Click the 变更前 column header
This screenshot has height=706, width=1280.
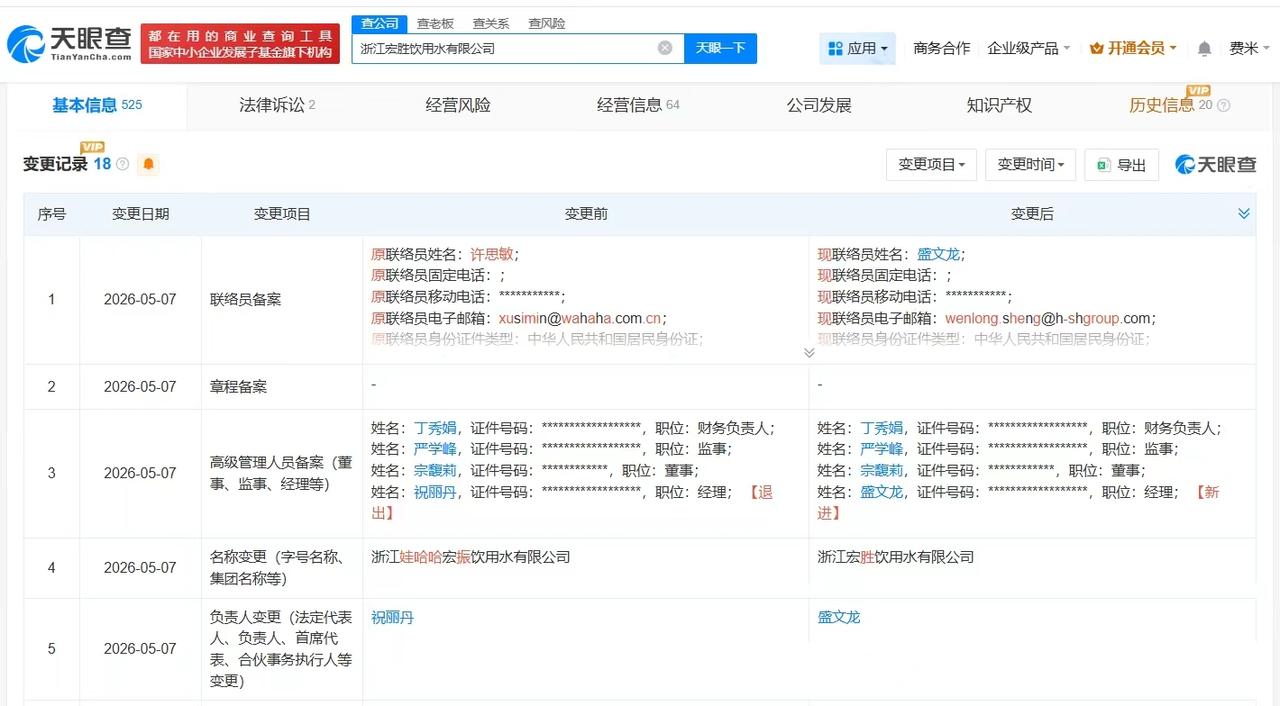pos(586,214)
